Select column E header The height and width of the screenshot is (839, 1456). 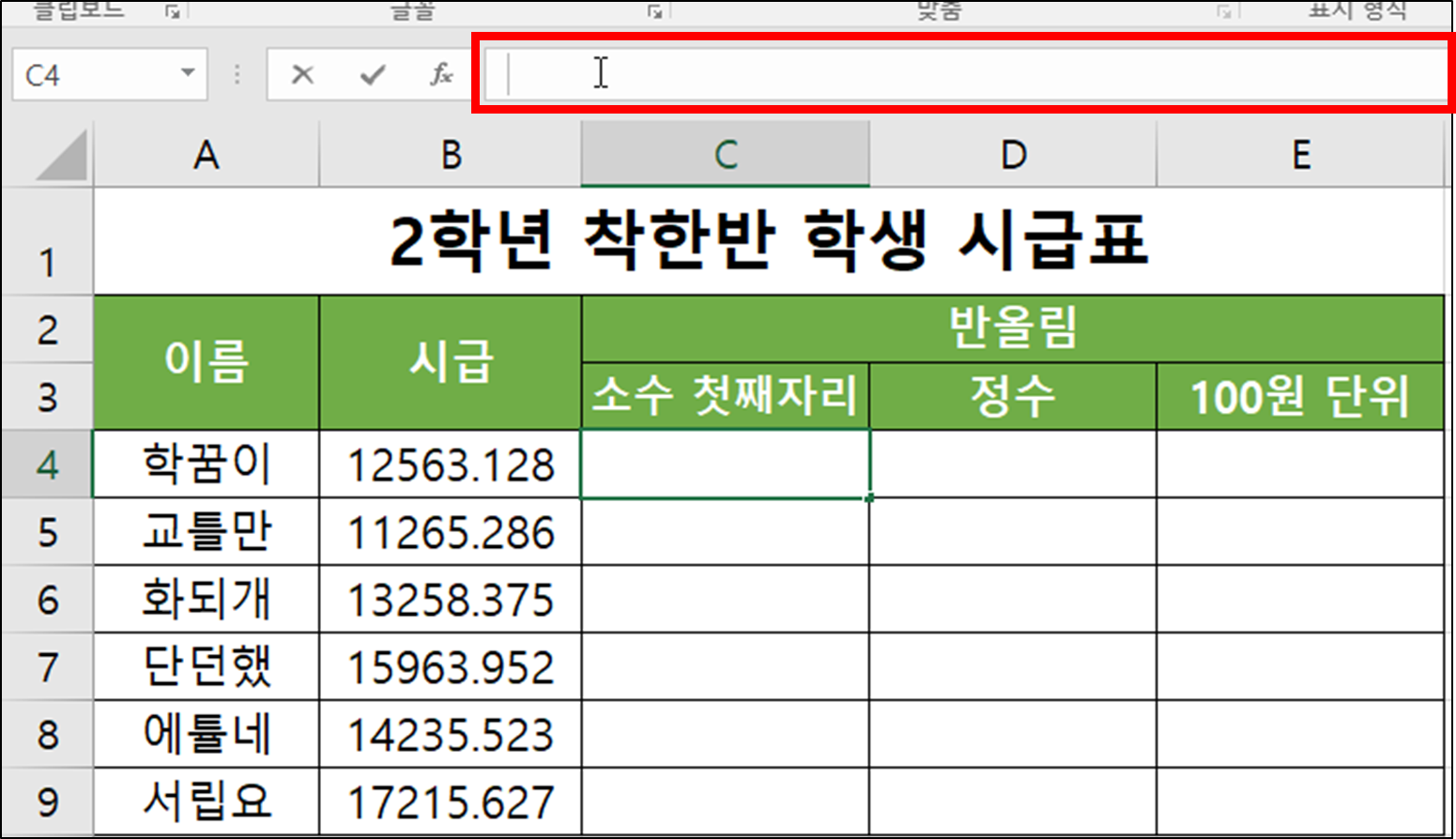(1301, 155)
